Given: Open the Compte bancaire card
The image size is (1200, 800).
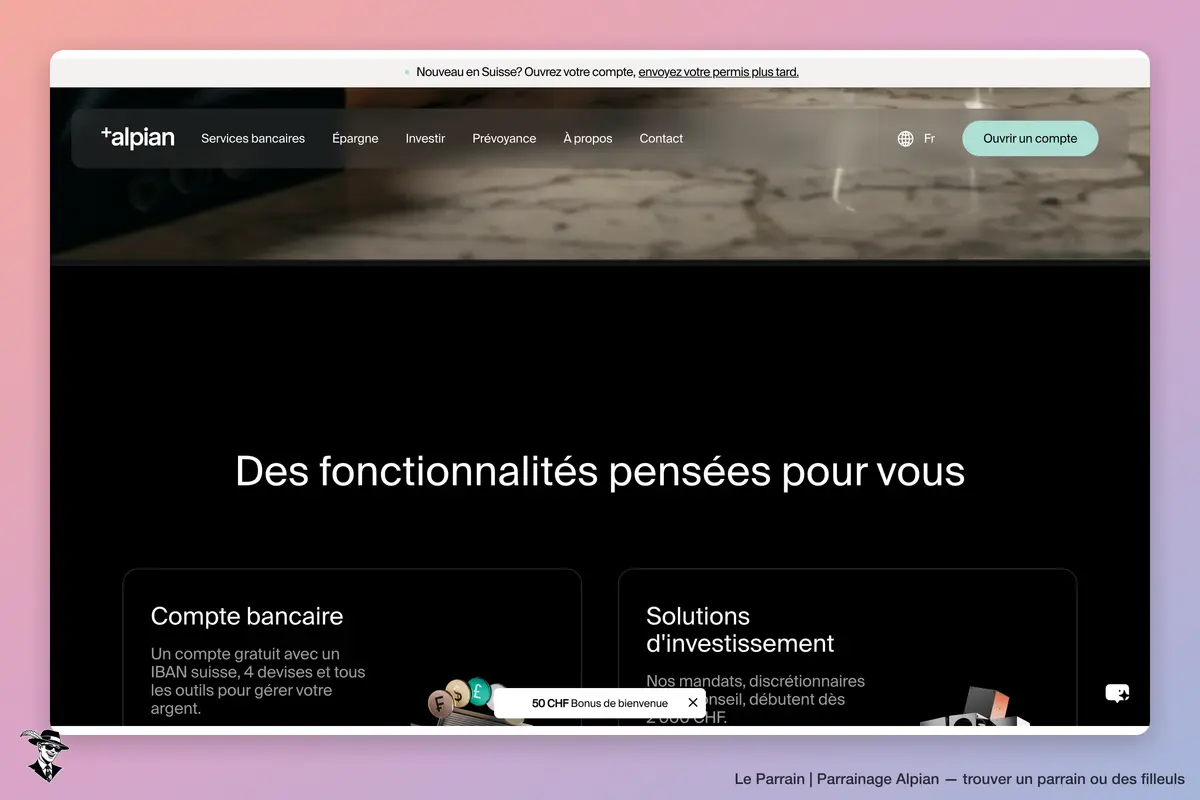Looking at the screenshot, I should [352, 648].
